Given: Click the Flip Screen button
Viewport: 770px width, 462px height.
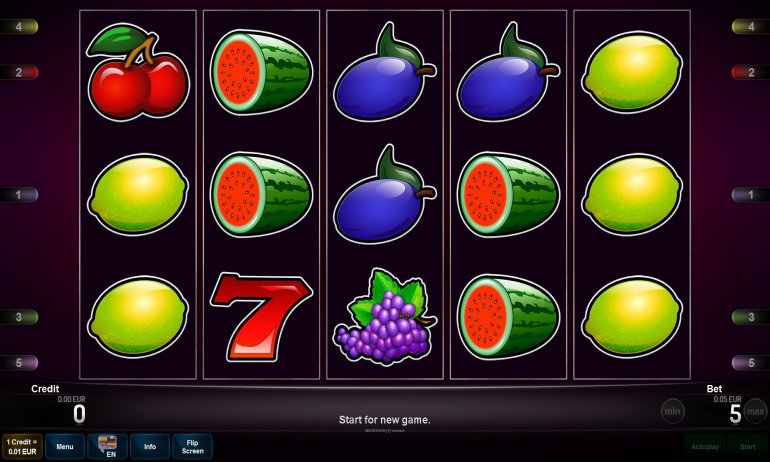Looking at the screenshot, I should [x=192, y=446].
